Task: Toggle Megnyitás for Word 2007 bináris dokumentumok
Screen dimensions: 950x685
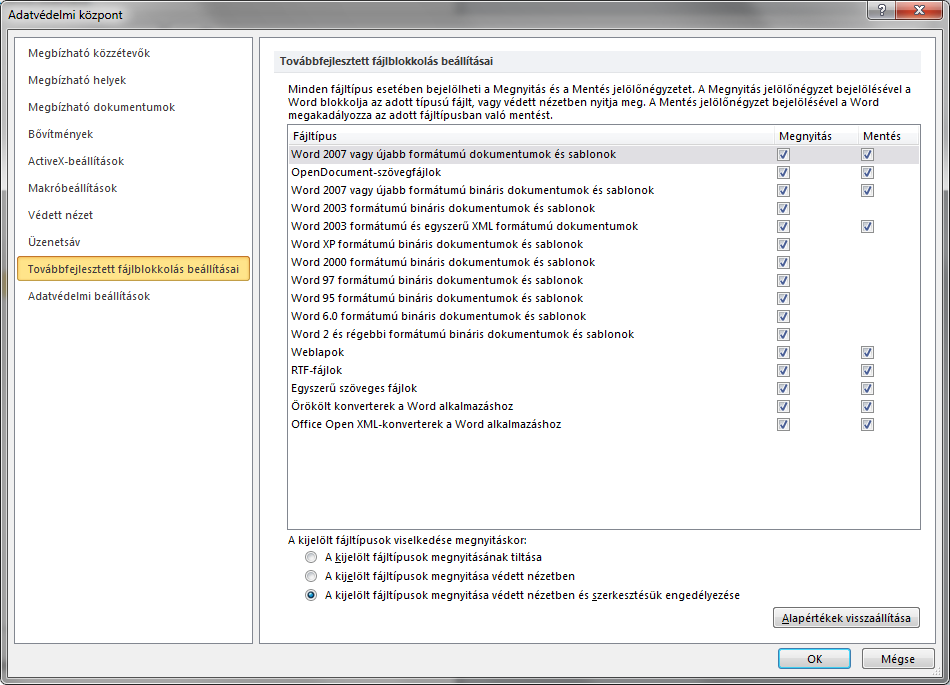Action: (x=783, y=190)
